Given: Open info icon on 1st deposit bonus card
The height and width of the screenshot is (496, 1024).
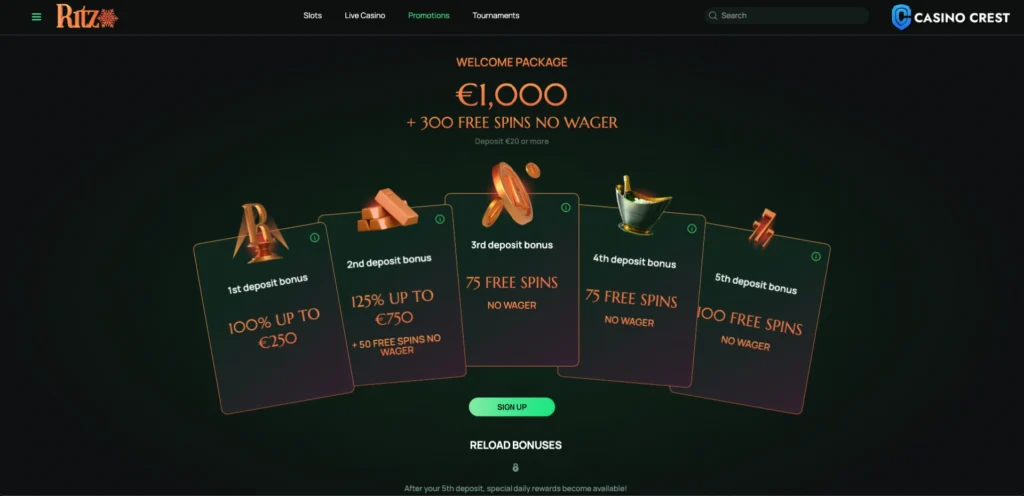Looking at the screenshot, I should pos(315,238).
